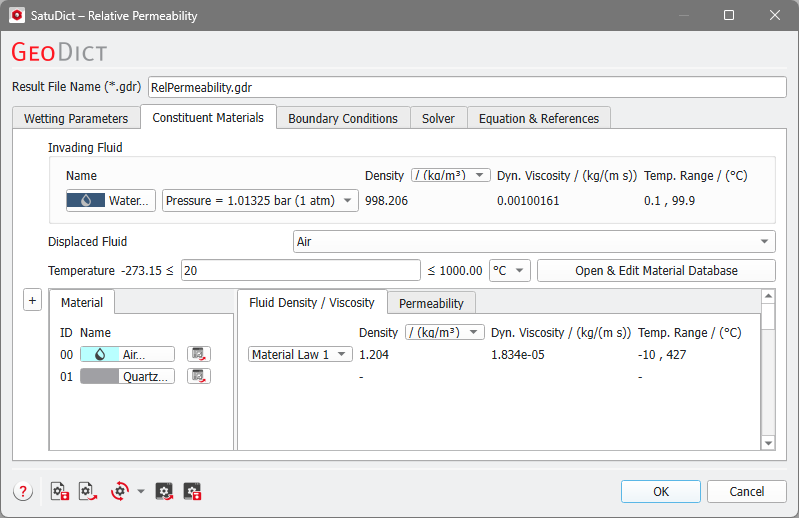Click the Result File Name input field
The width and height of the screenshot is (799, 518).
pyautogui.click(x=467, y=87)
